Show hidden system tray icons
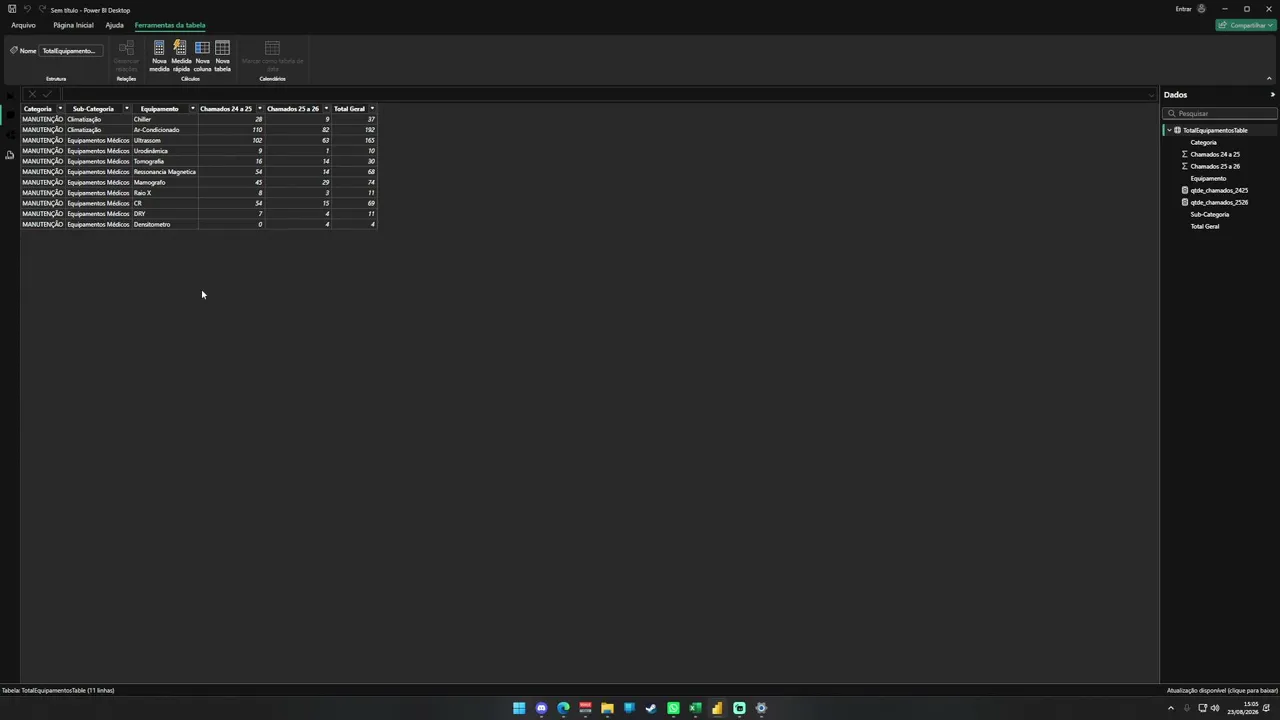Image resolution: width=1280 pixels, height=720 pixels. [x=1170, y=708]
